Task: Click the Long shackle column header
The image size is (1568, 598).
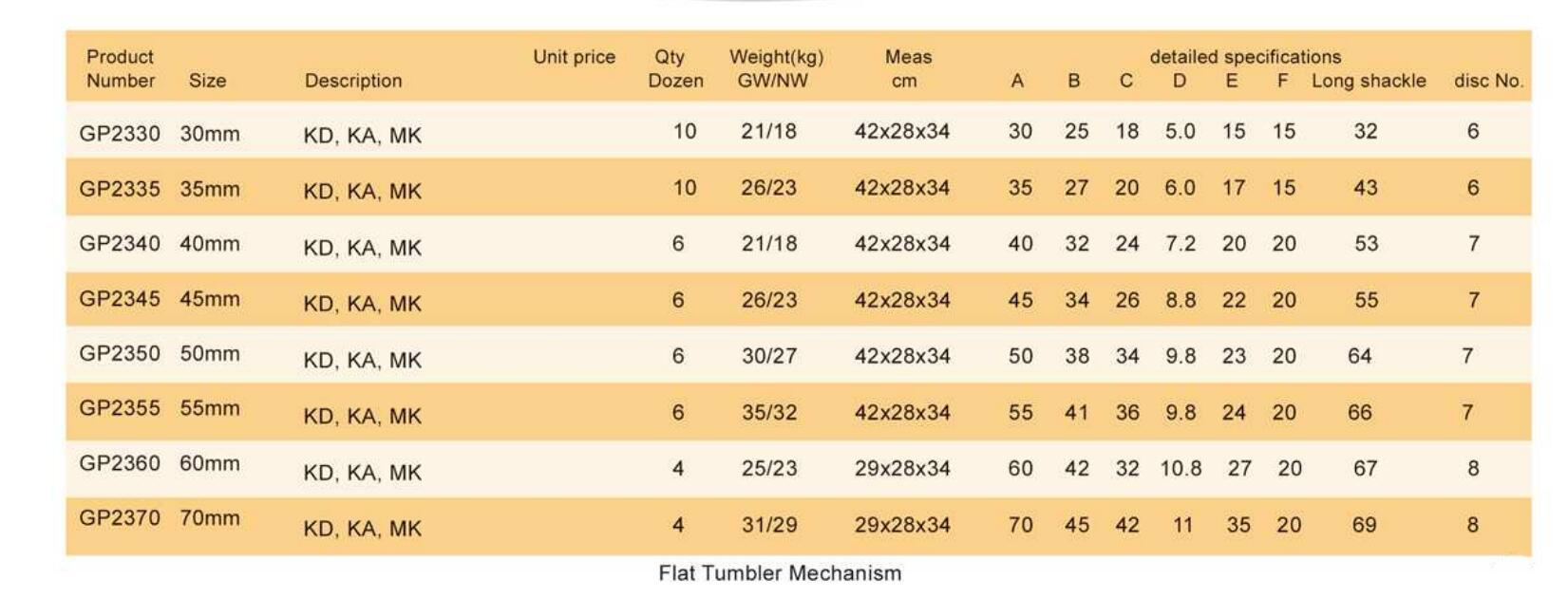Action: (1369, 81)
